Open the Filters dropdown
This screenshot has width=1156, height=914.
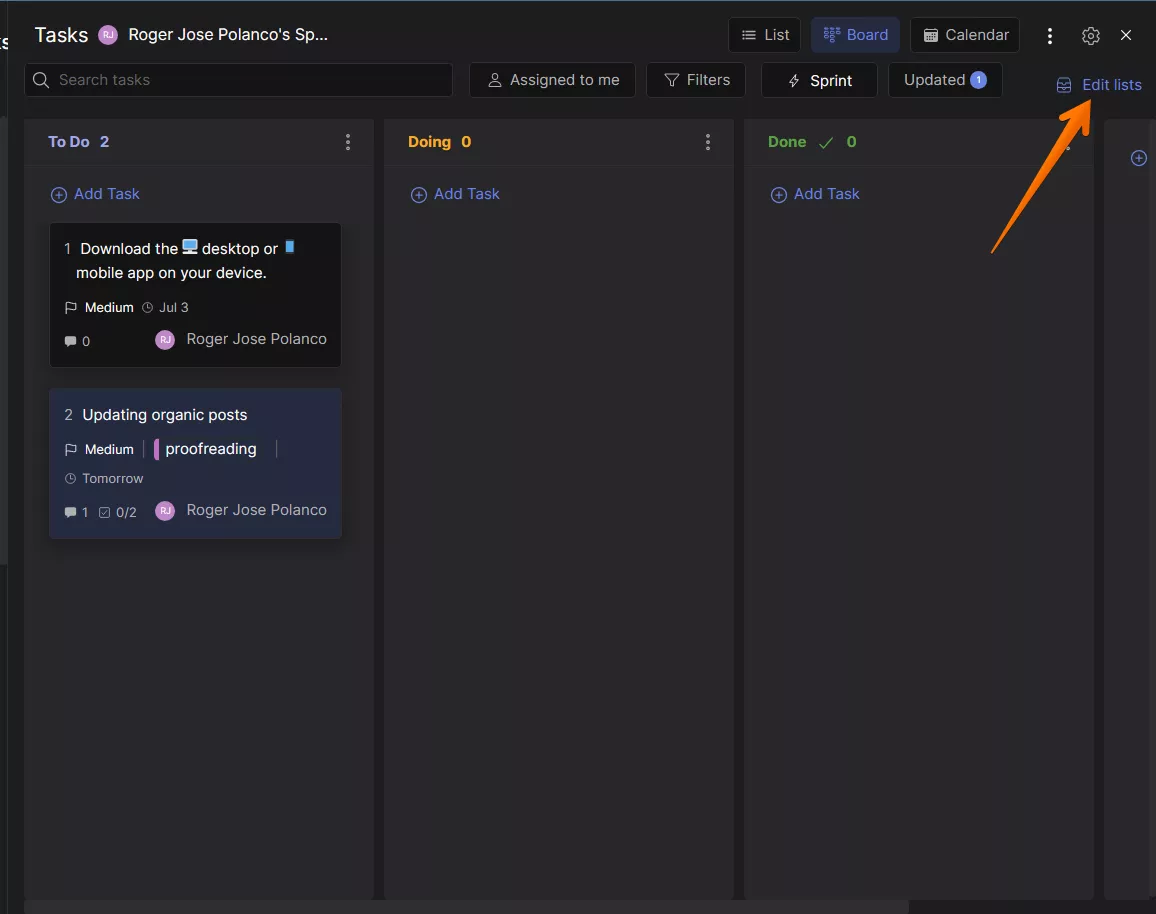click(696, 80)
